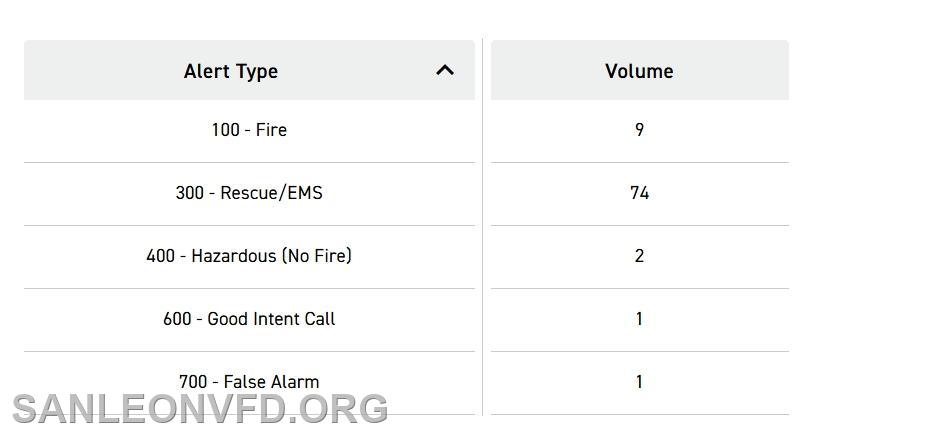Click the Volume column header
The image size is (932, 432).
pyautogui.click(x=640, y=70)
